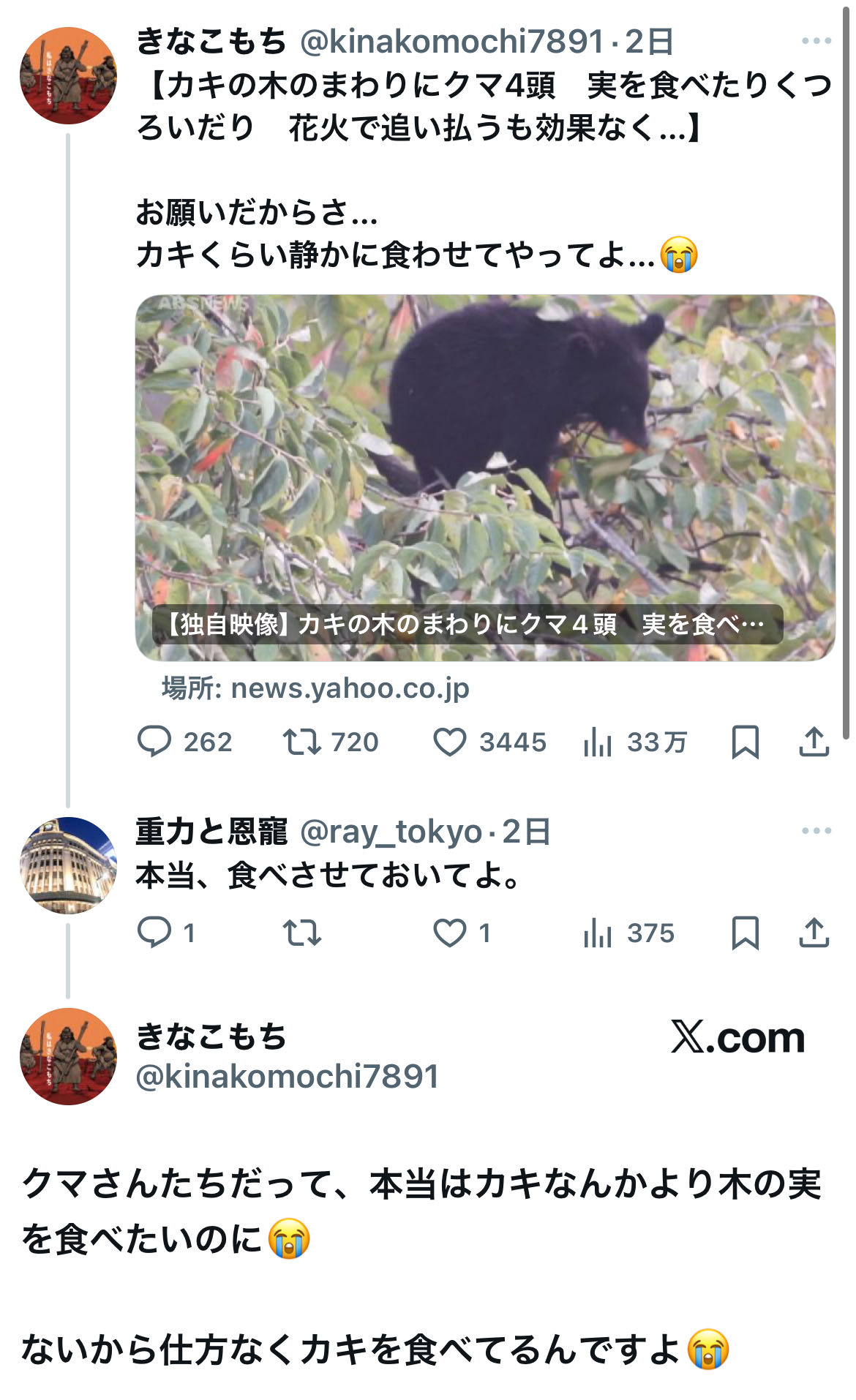This screenshot has width=856, height=1400.
Task: Repost the ray_tokyo reply
Action: (x=302, y=933)
